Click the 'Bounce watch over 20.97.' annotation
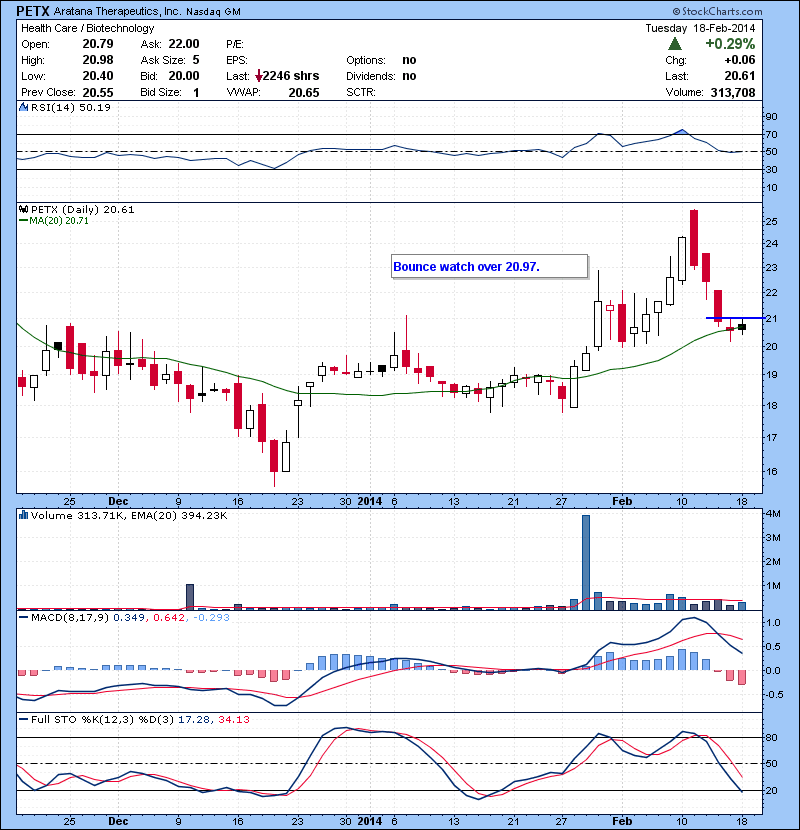Viewport: 800px width, 830px height. coord(489,266)
